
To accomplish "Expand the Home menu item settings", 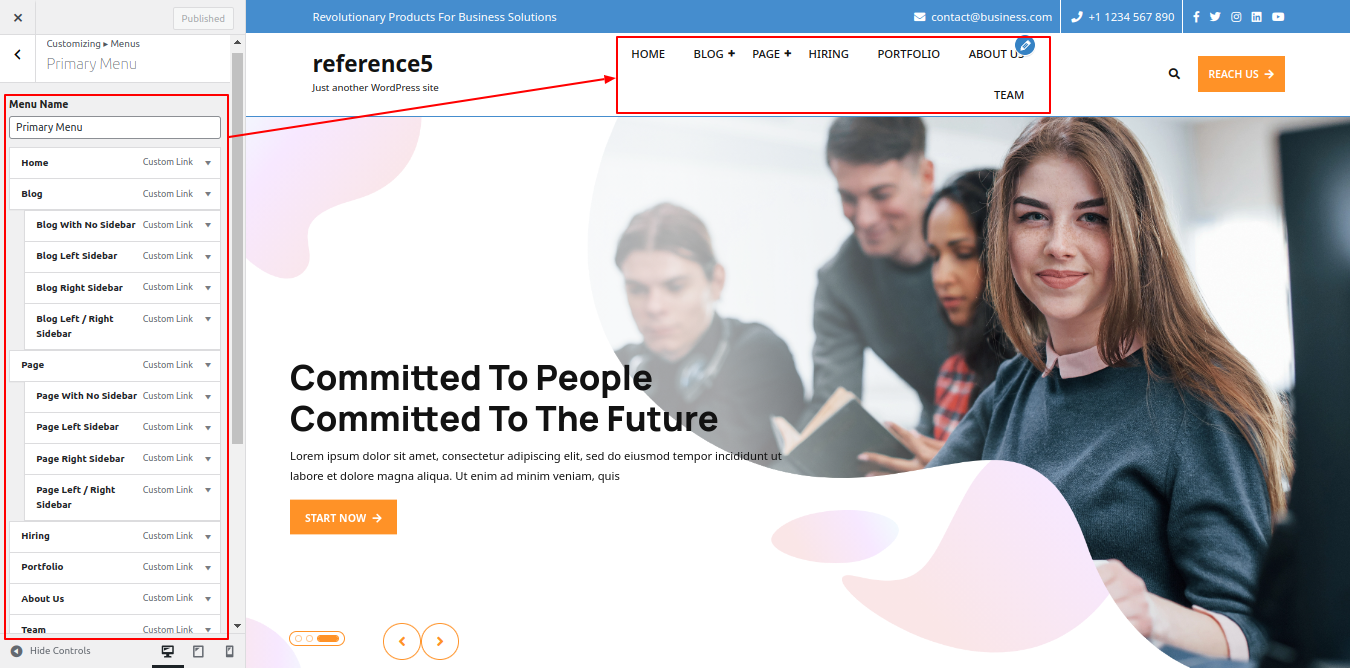I will [208, 163].
